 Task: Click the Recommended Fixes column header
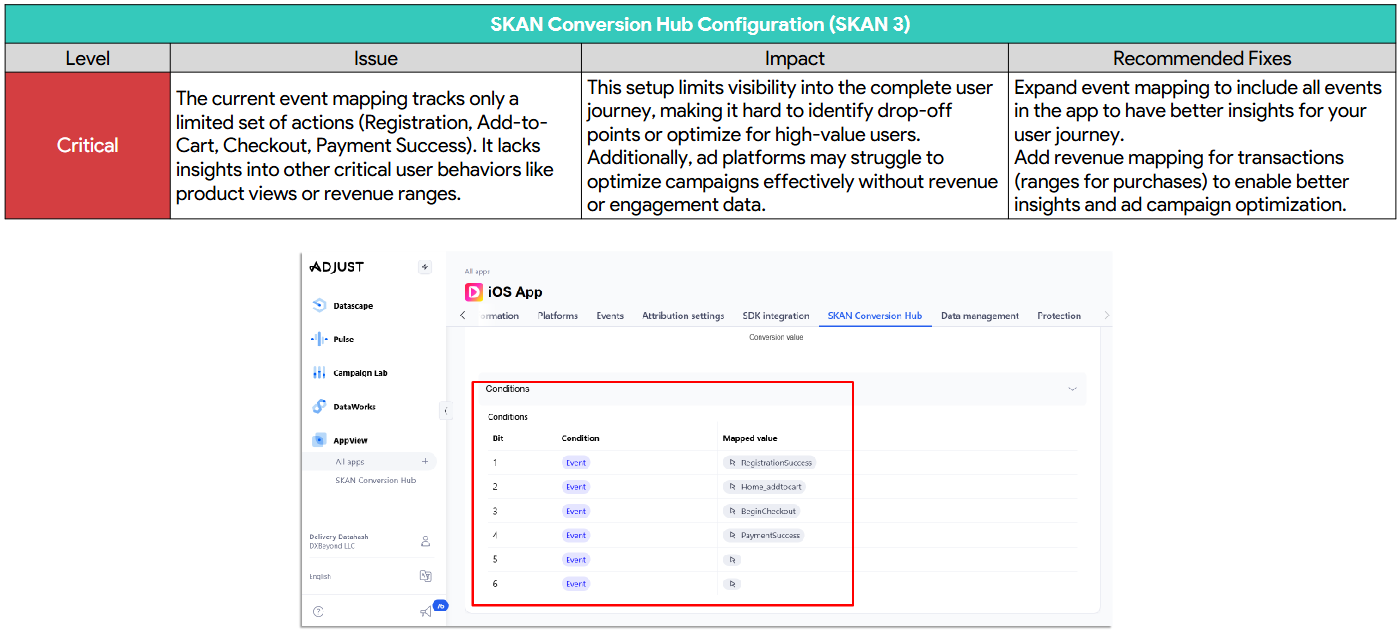1202,58
